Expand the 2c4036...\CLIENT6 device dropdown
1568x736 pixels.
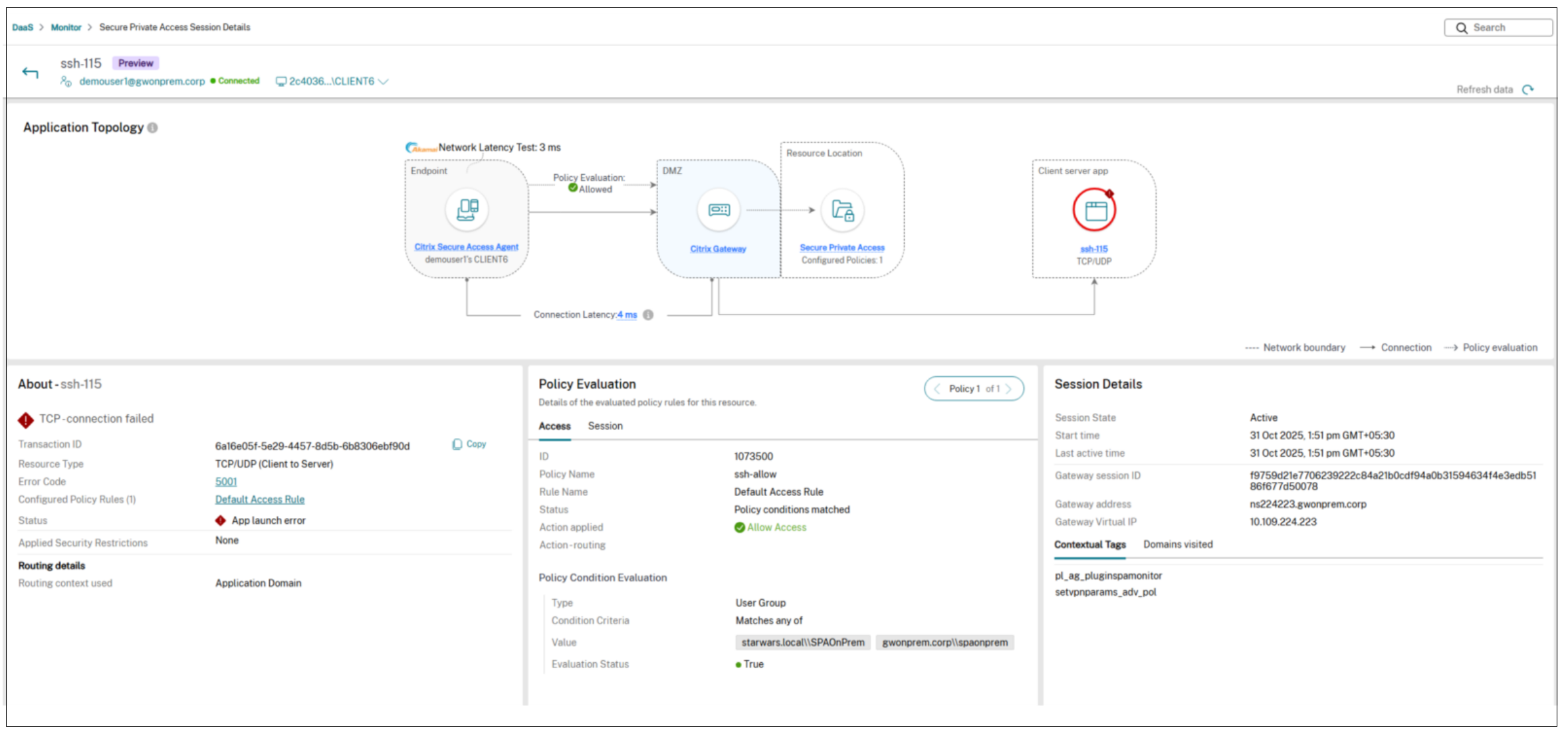pyautogui.click(x=383, y=81)
